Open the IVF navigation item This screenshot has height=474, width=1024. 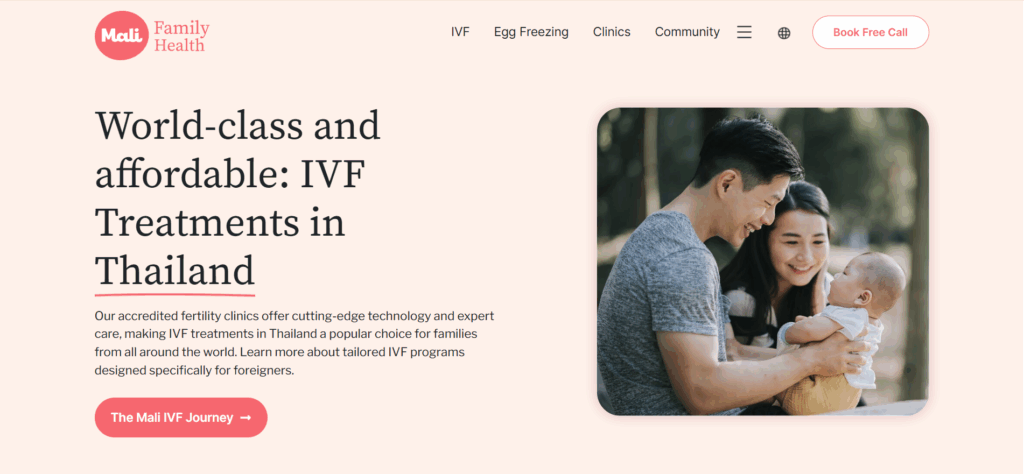click(460, 32)
